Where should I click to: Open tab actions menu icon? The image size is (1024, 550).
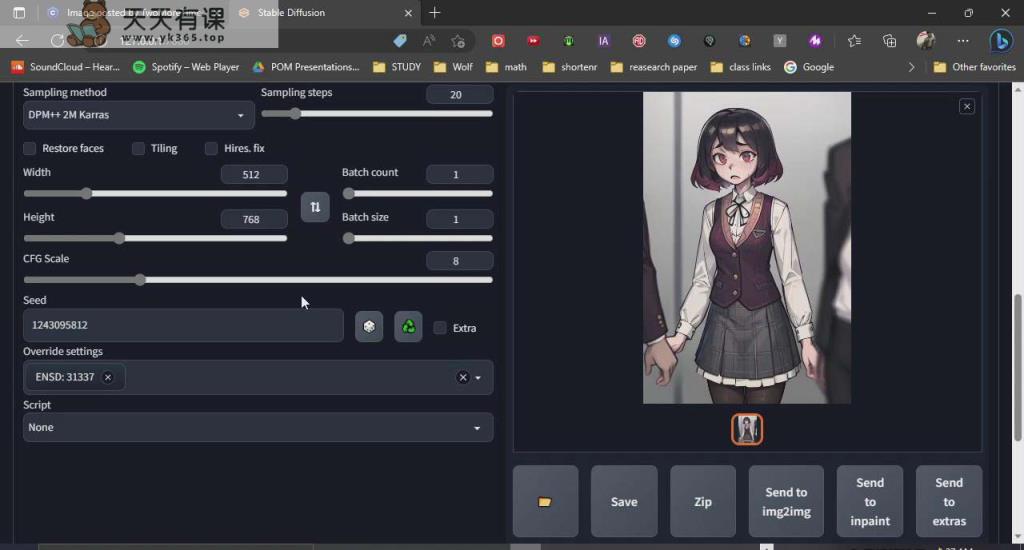(x=19, y=12)
